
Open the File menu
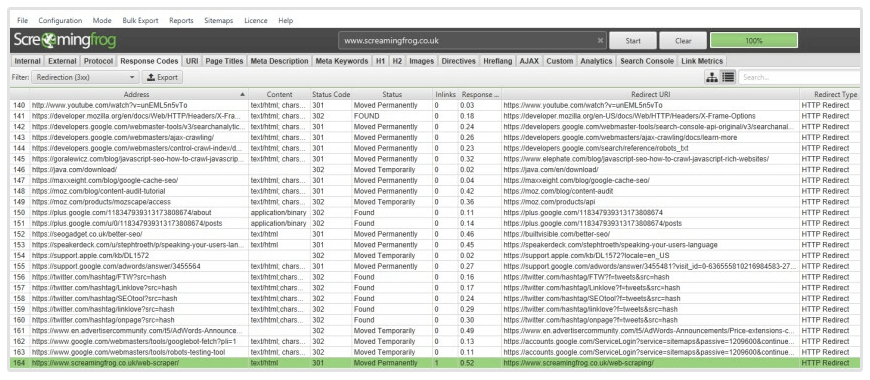[22, 21]
